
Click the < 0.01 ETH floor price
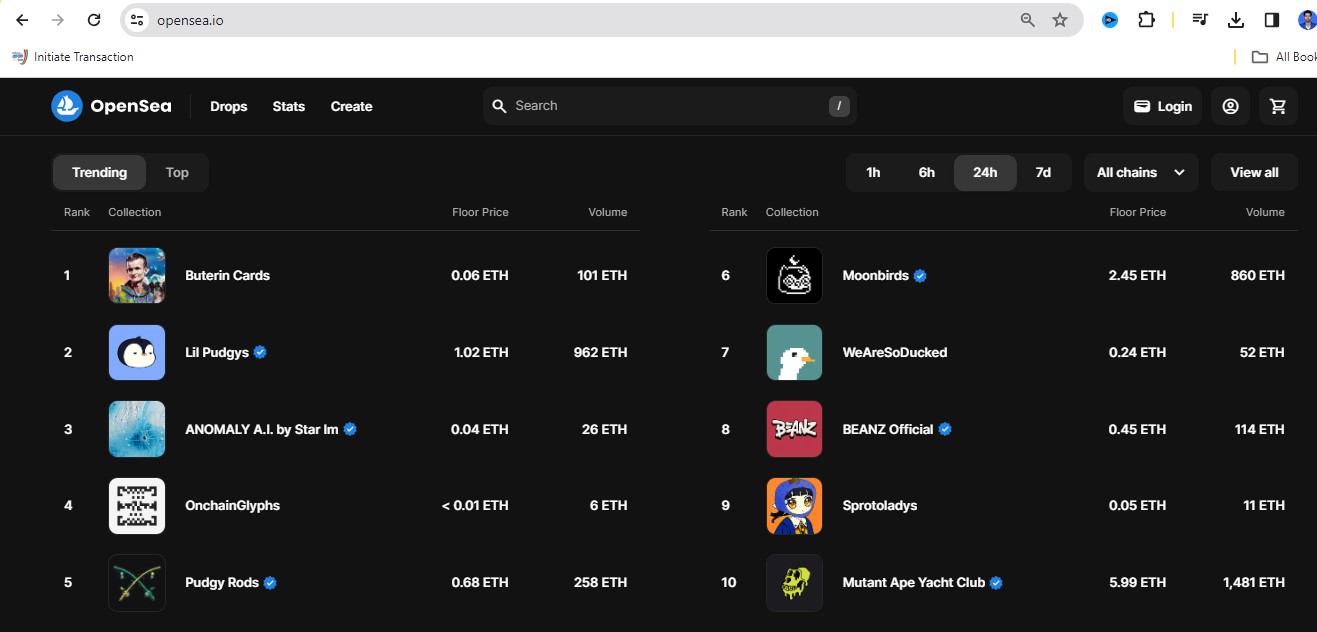click(475, 506)
